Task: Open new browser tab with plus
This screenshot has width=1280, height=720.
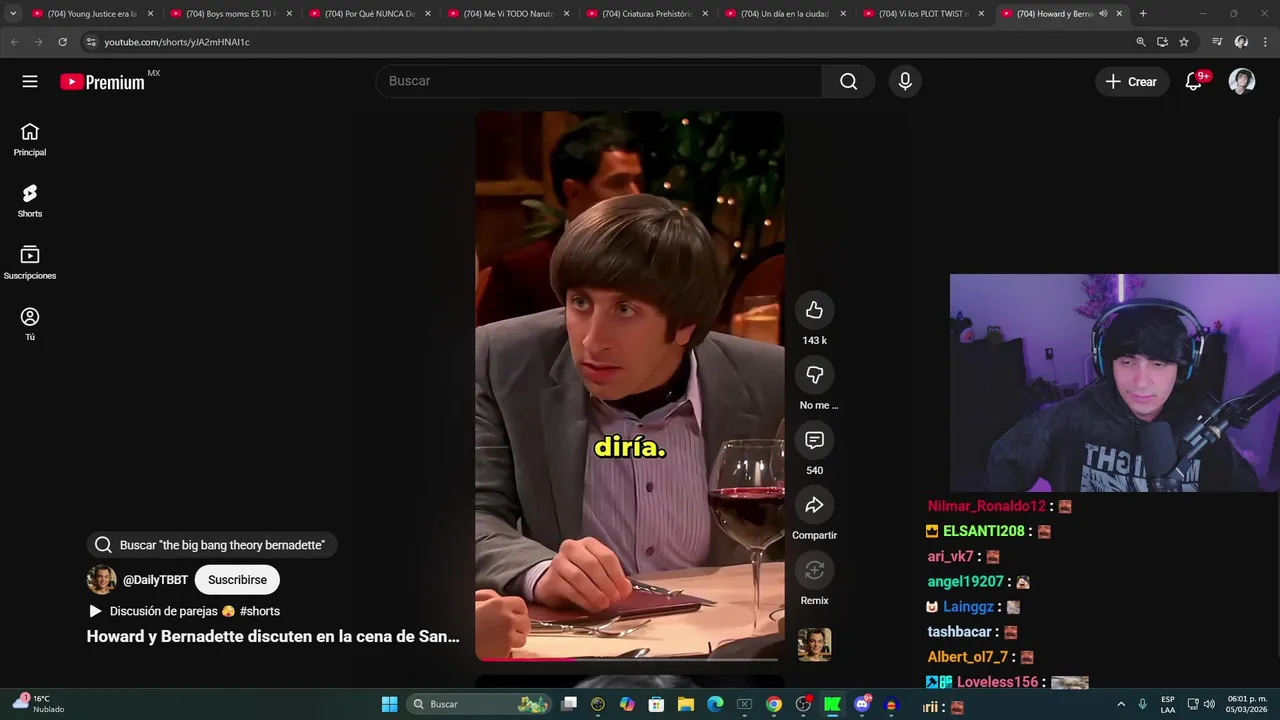Action: pyautogui.click(x=1143, y=14)
